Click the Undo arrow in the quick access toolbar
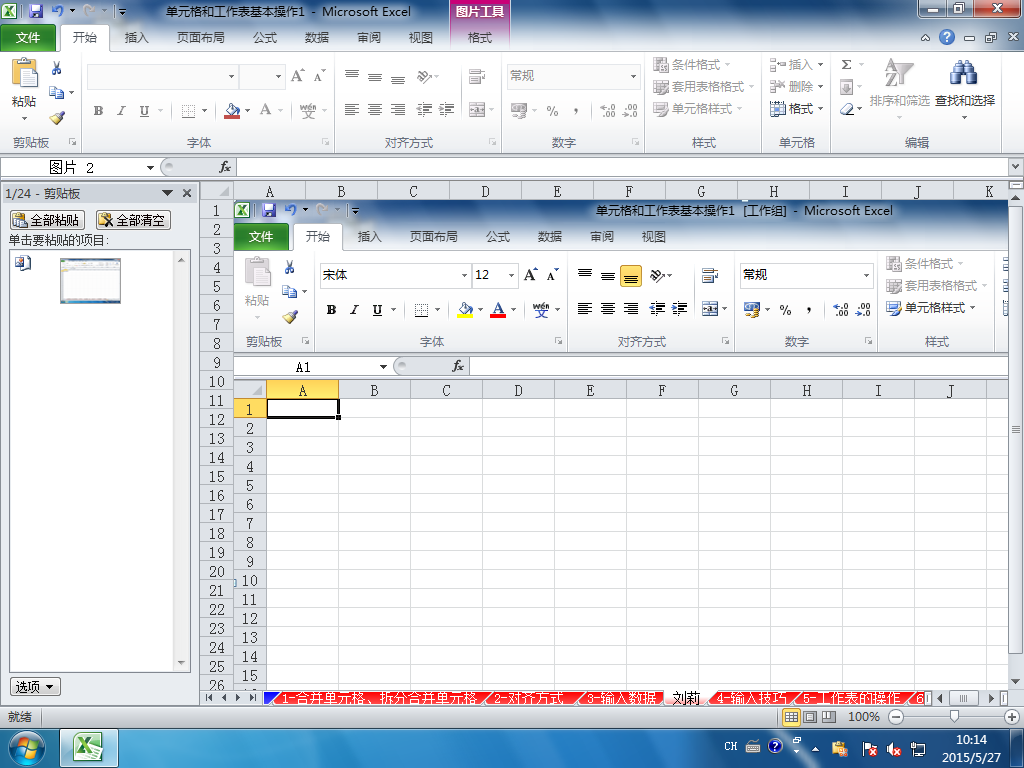Image resolution: width=1024 pixels, height=768 pixels. (57, 11)
